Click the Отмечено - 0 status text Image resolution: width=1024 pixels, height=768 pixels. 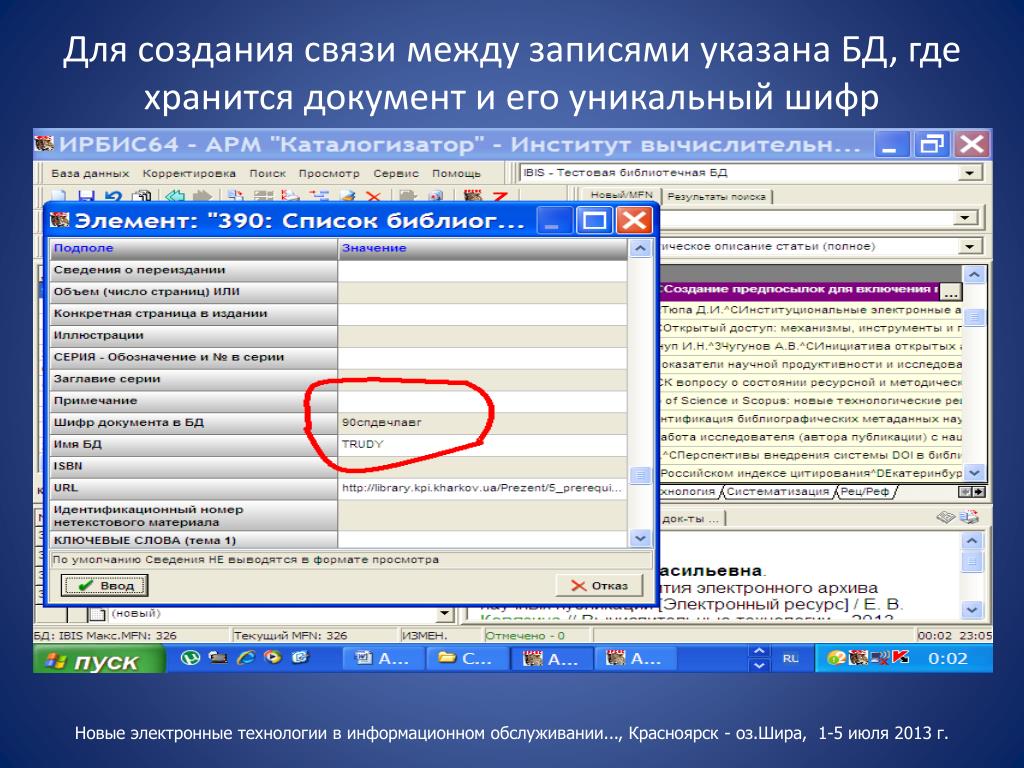tap(525, 635)
